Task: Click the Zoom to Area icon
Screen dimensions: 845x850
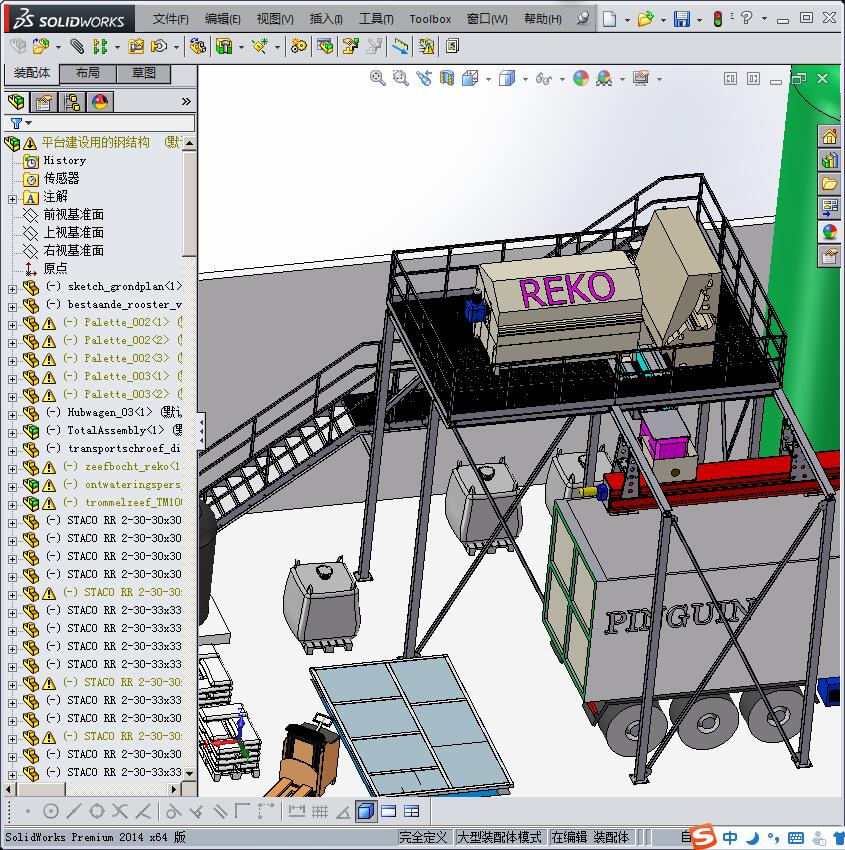Action: point(401,78)
